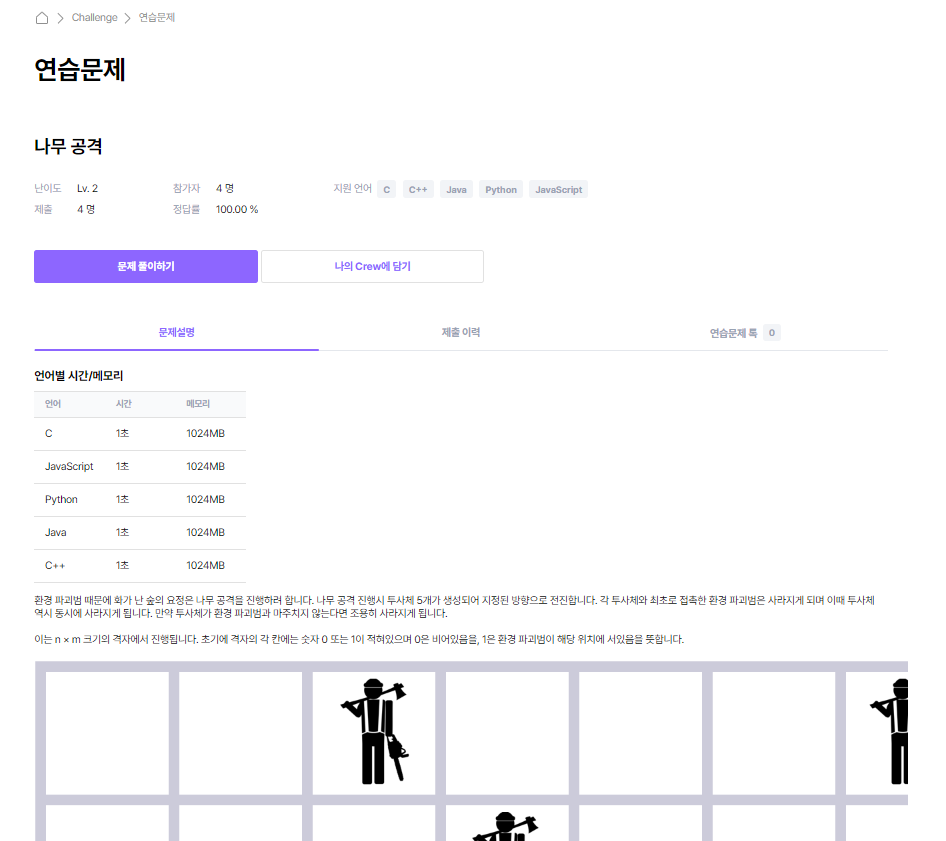The width and height of the screenshot is (946, 841).
Task: Switch to the 제출 이력 tab
Action: (x=461, y=332)
